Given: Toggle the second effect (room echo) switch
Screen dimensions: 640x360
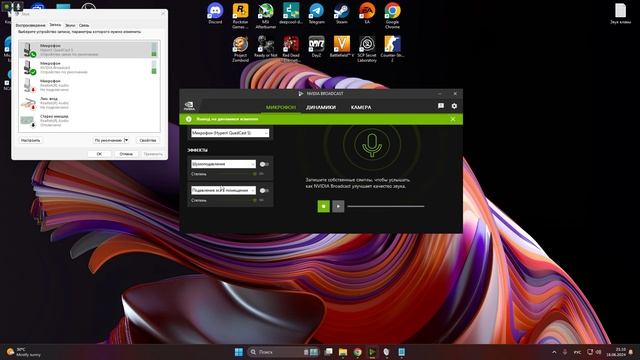Looking at the screenshot, I should tap(264, 191).
